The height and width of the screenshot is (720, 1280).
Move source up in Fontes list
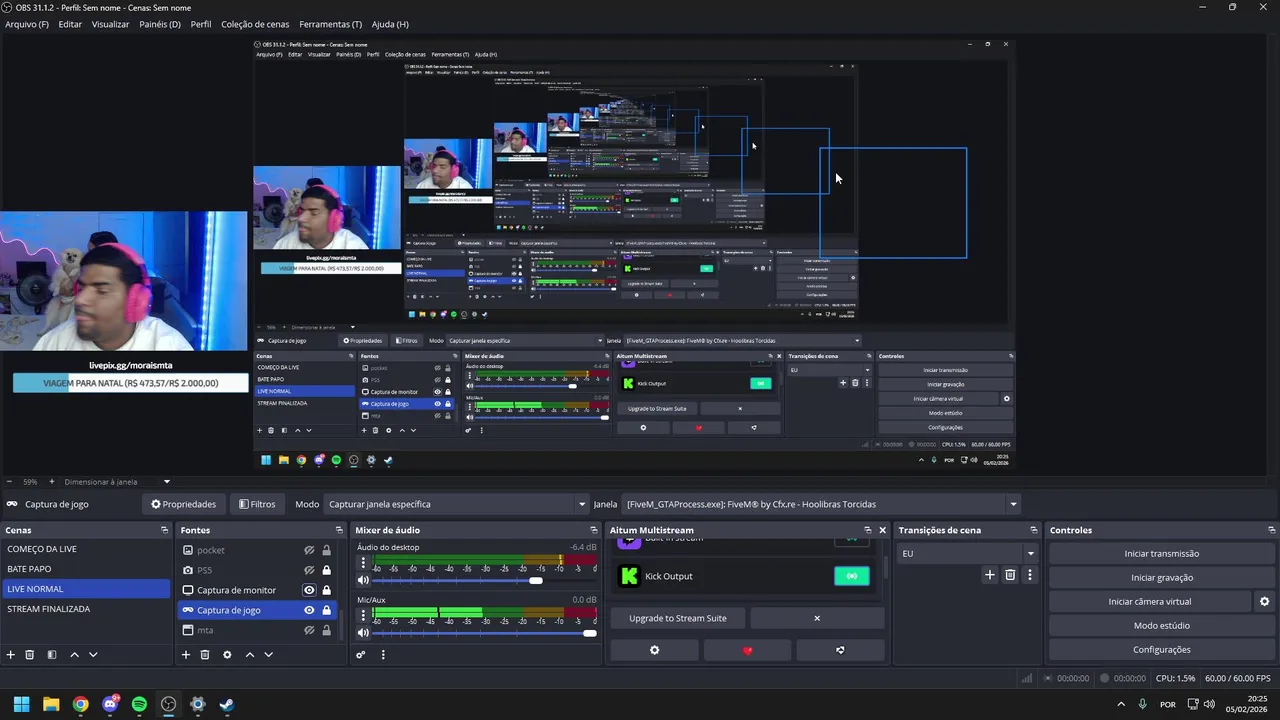point(250,655)
